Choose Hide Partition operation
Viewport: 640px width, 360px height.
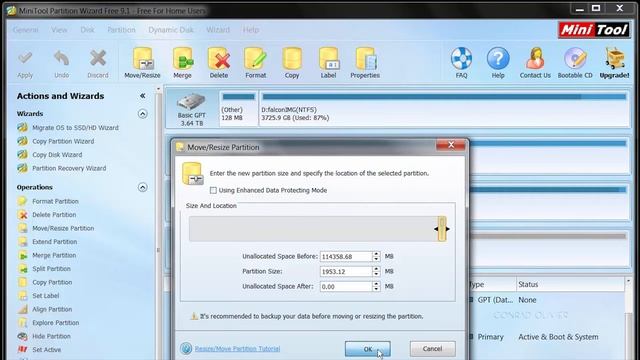[51, 336]
